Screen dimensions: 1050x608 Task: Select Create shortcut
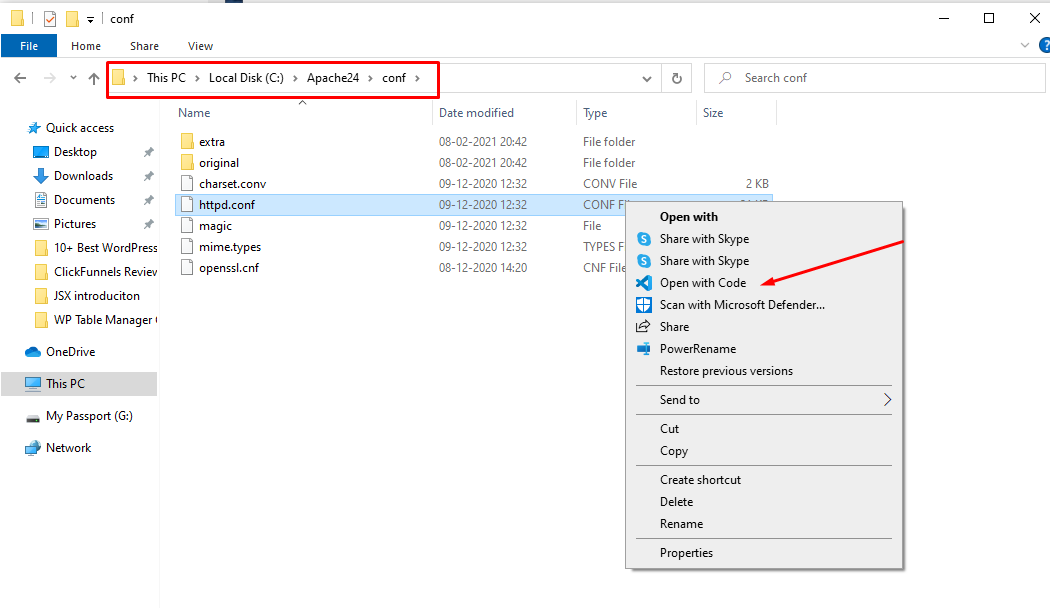click(700, 479)
